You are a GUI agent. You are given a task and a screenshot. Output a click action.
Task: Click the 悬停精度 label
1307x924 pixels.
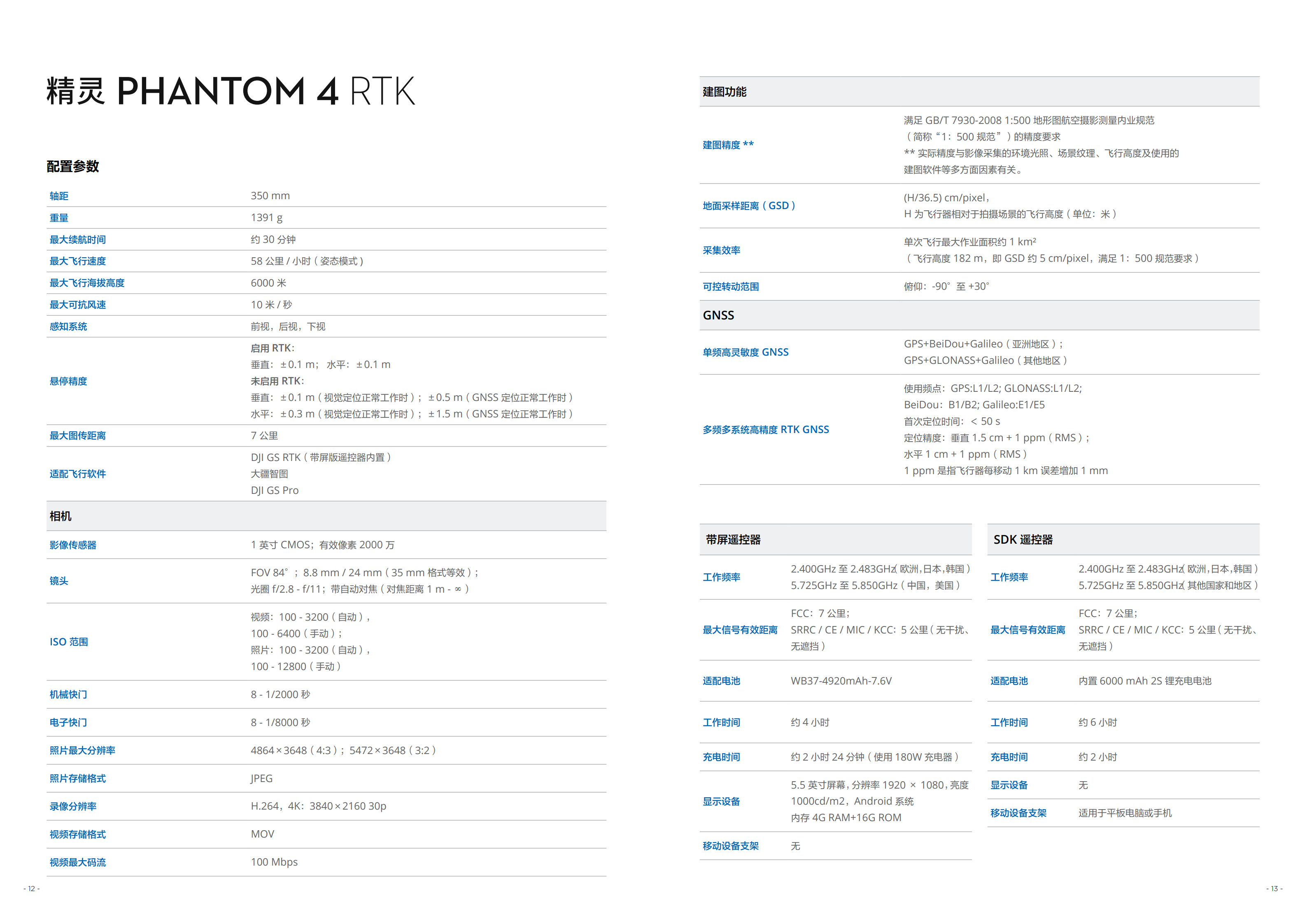click(68, 382)
